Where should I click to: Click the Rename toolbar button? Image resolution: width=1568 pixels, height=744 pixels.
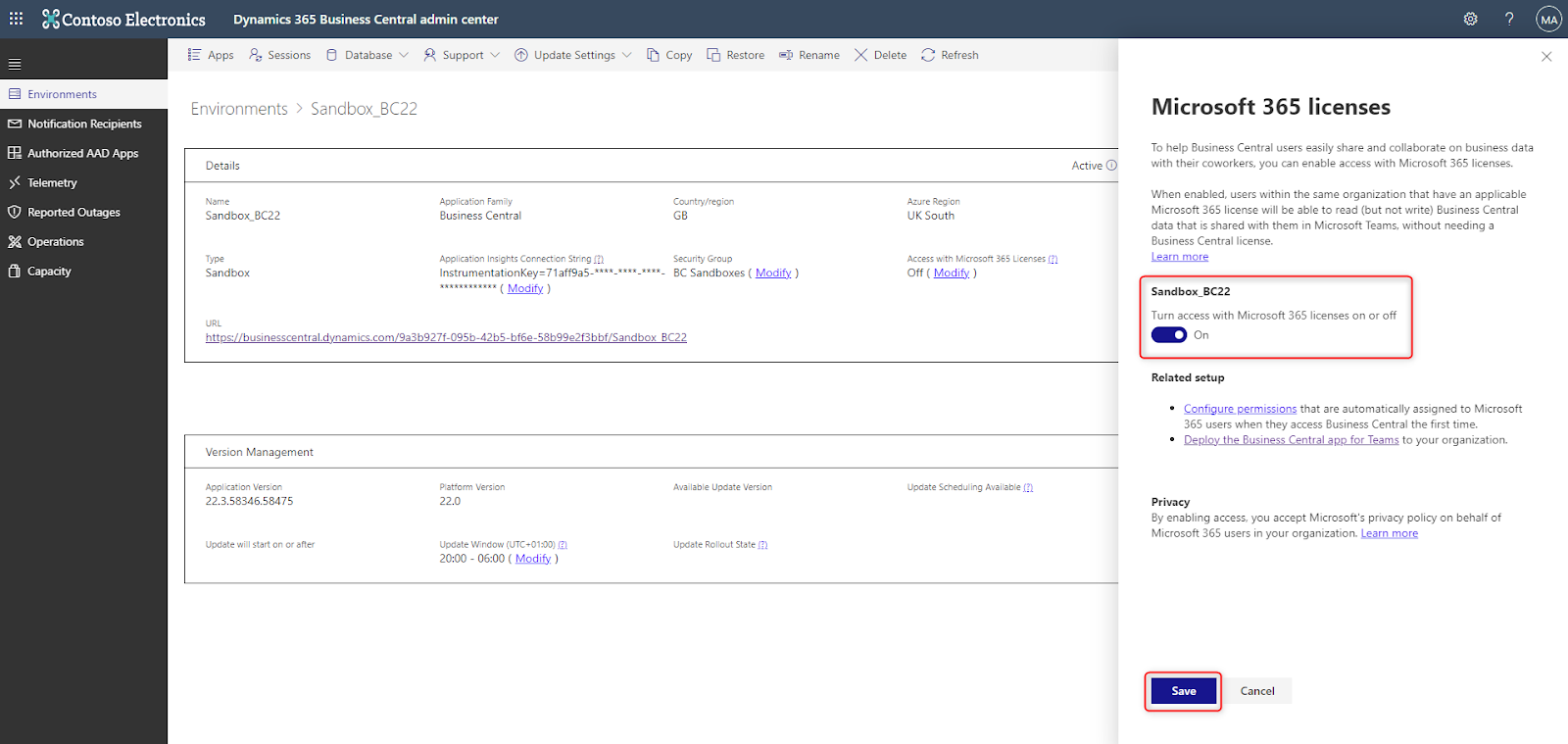click(x=809, y=55)
